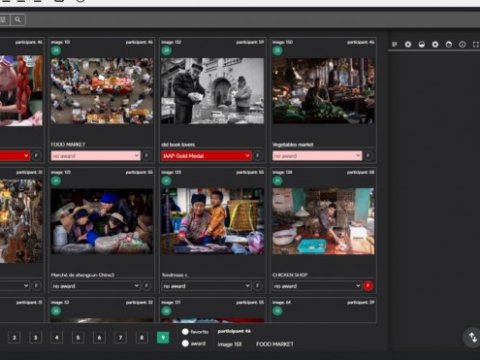Viewport: 480px width, 360px height.
Task: Open award dropdown under Marché de shengcun
Action: (96, 286)
